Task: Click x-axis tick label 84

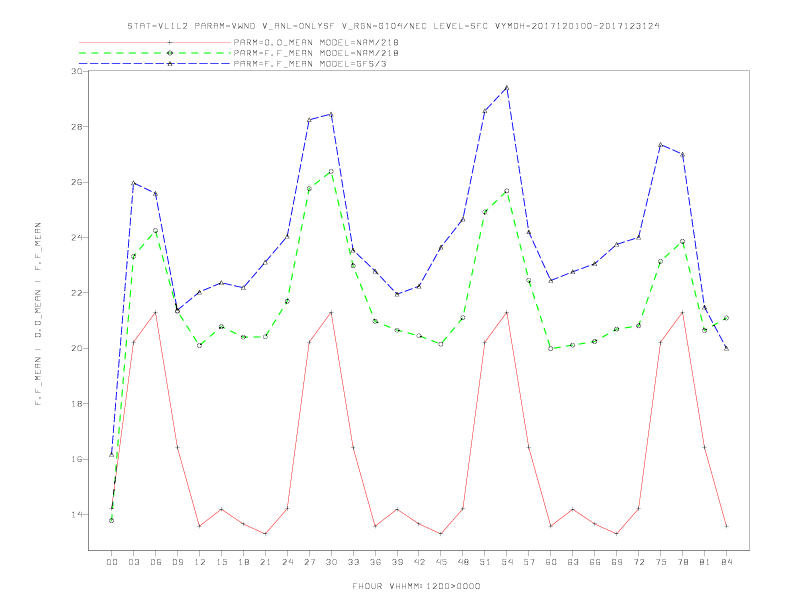Action: click(726, 562)
